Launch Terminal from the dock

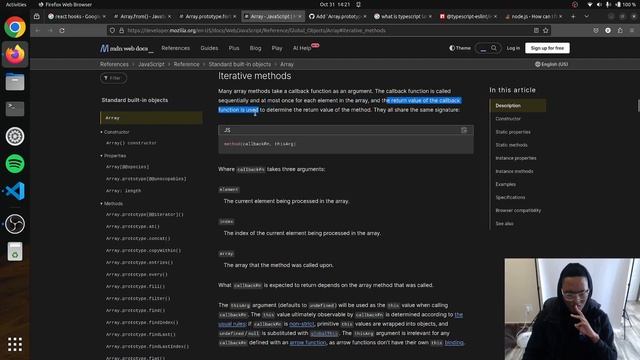click(x=15, y=109)
